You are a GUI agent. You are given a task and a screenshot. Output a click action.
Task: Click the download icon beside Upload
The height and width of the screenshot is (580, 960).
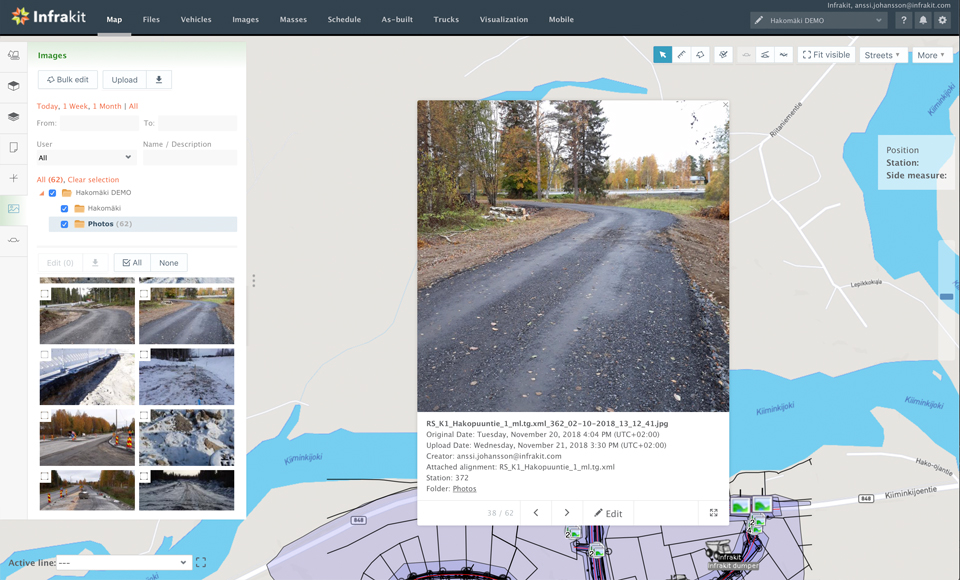click(x=158, y=80)
